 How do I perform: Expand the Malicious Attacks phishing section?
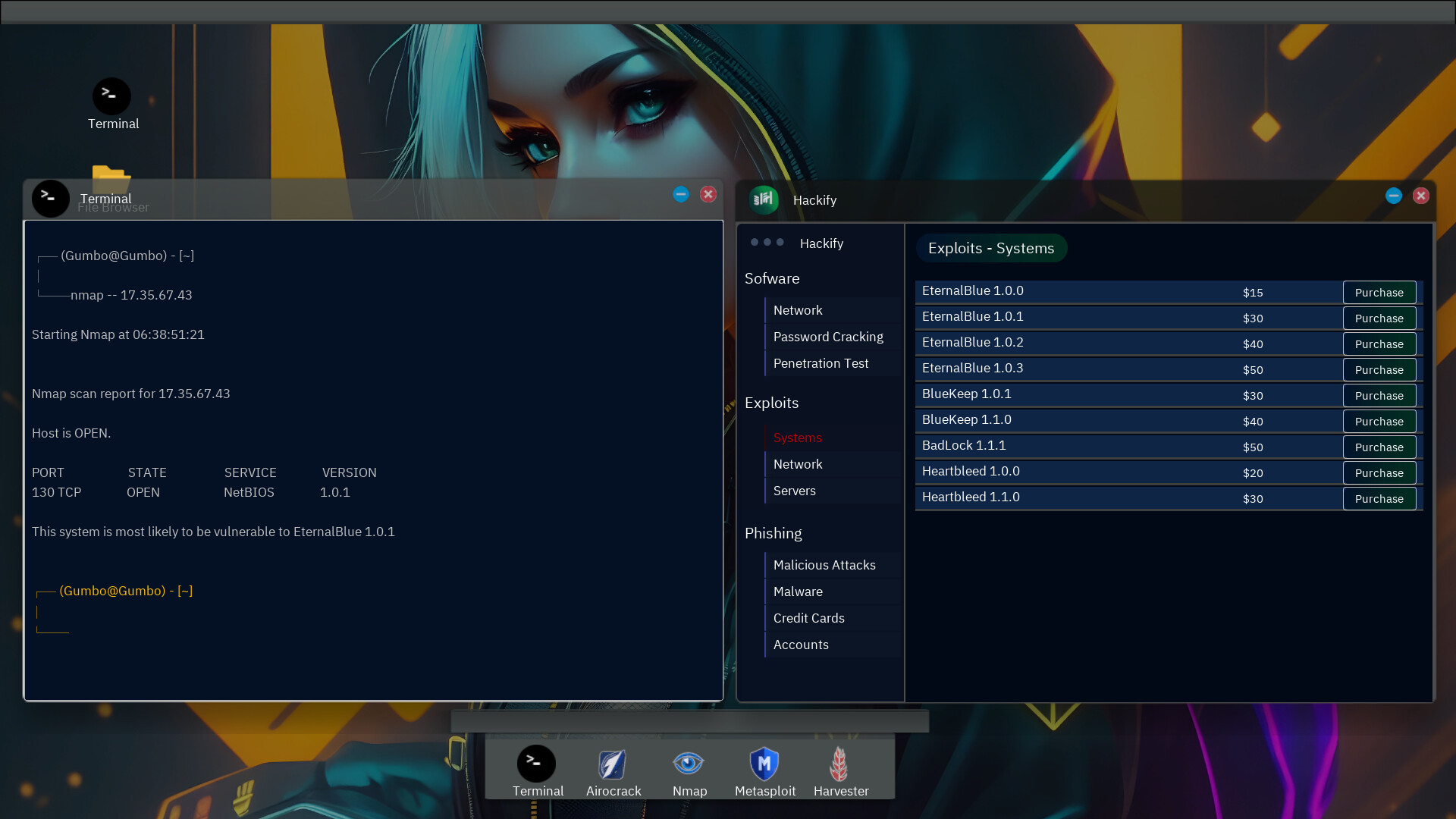(x=824, y=564)
